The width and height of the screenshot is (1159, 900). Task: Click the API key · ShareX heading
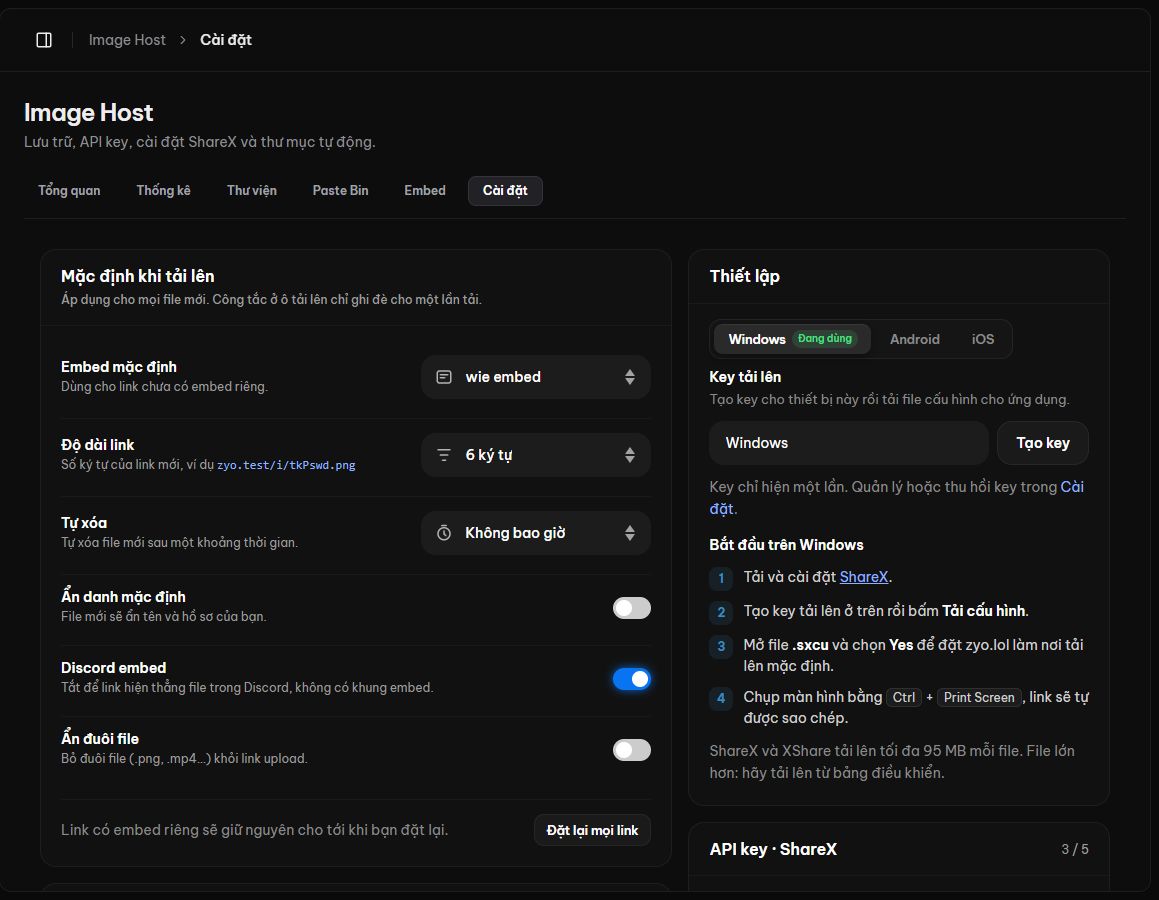tap(773, 850)
